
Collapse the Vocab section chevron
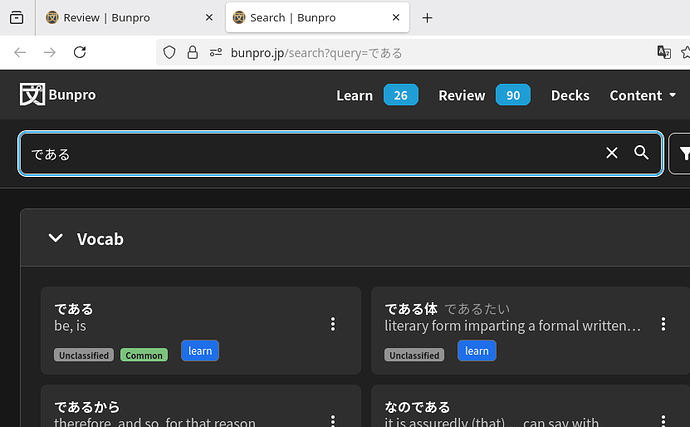pos(56,238)
